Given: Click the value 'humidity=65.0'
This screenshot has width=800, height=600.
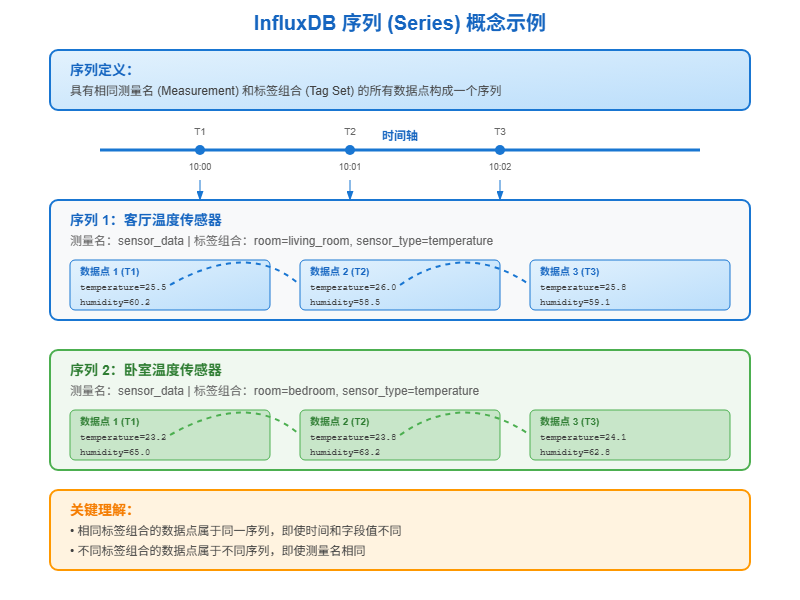Looking at the screenshot, I should coord(115,452).
